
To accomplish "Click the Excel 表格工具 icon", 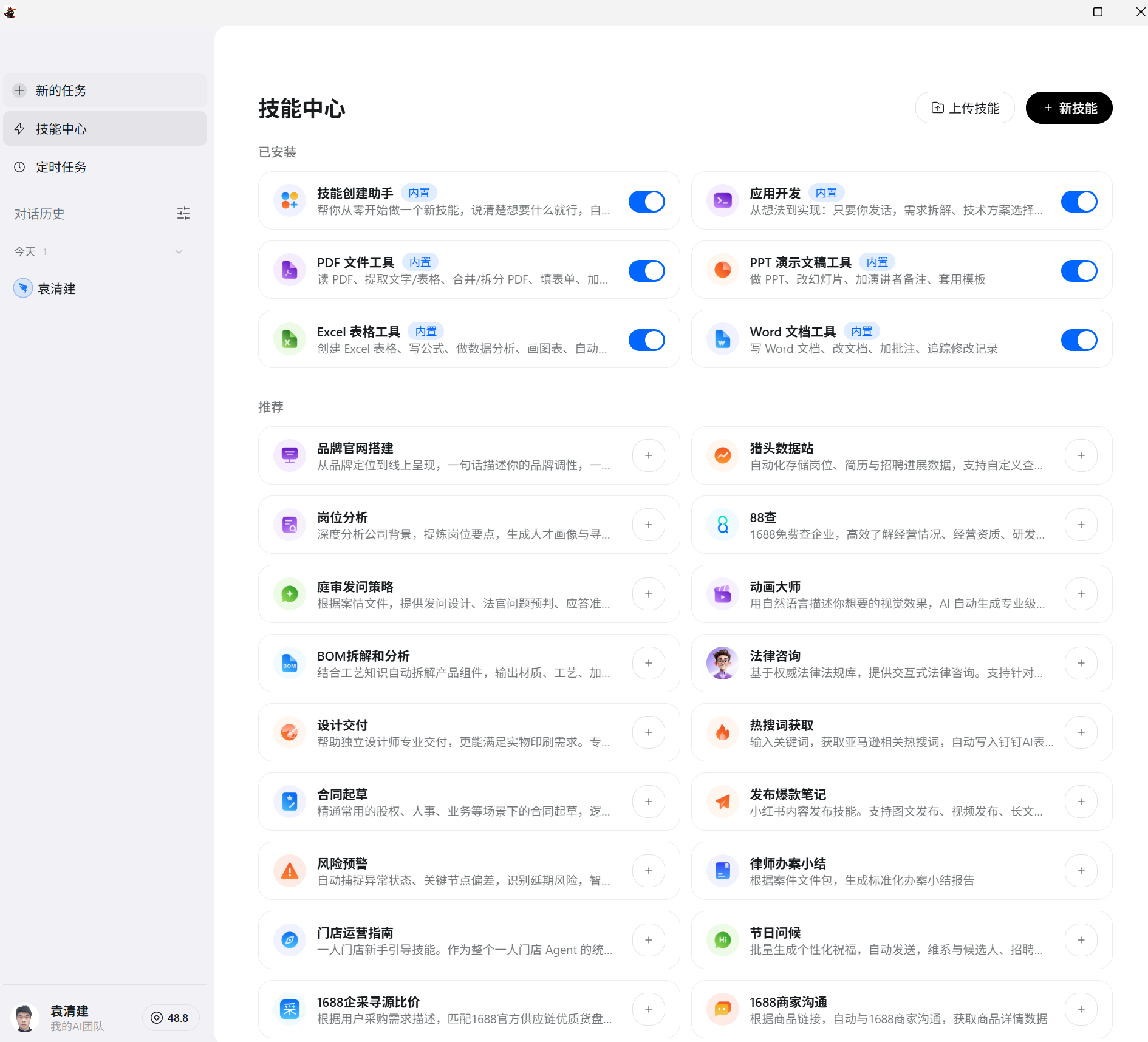I will point(290,339).
